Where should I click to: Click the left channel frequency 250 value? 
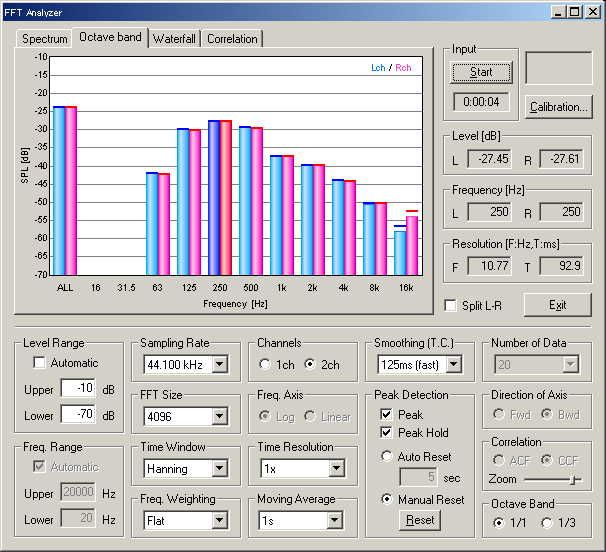click(x=489, y=212)
